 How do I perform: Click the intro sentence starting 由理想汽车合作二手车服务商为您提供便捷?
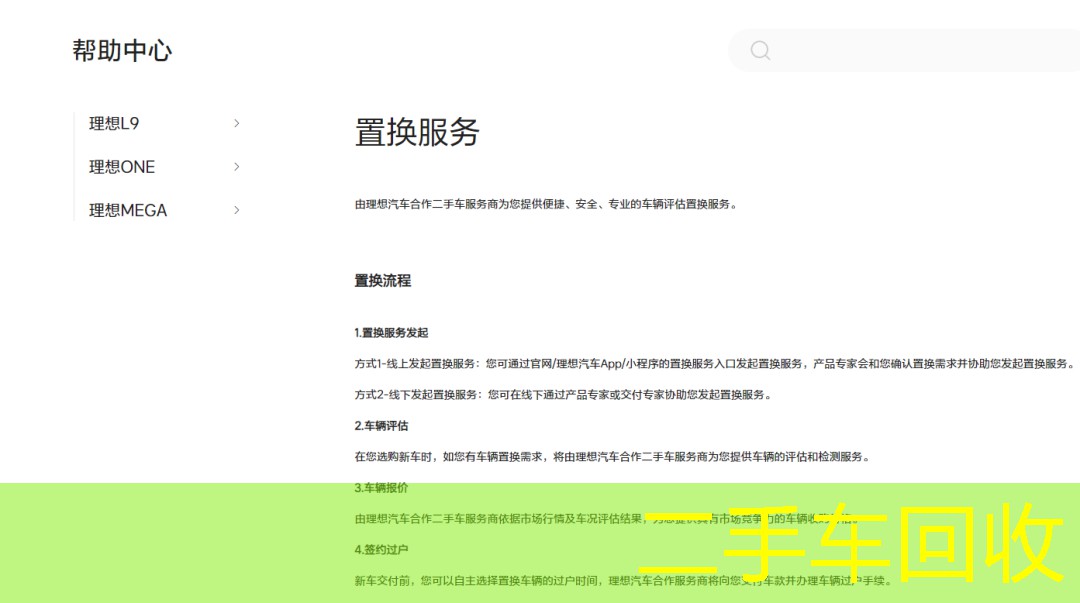[x=546, y=204]
